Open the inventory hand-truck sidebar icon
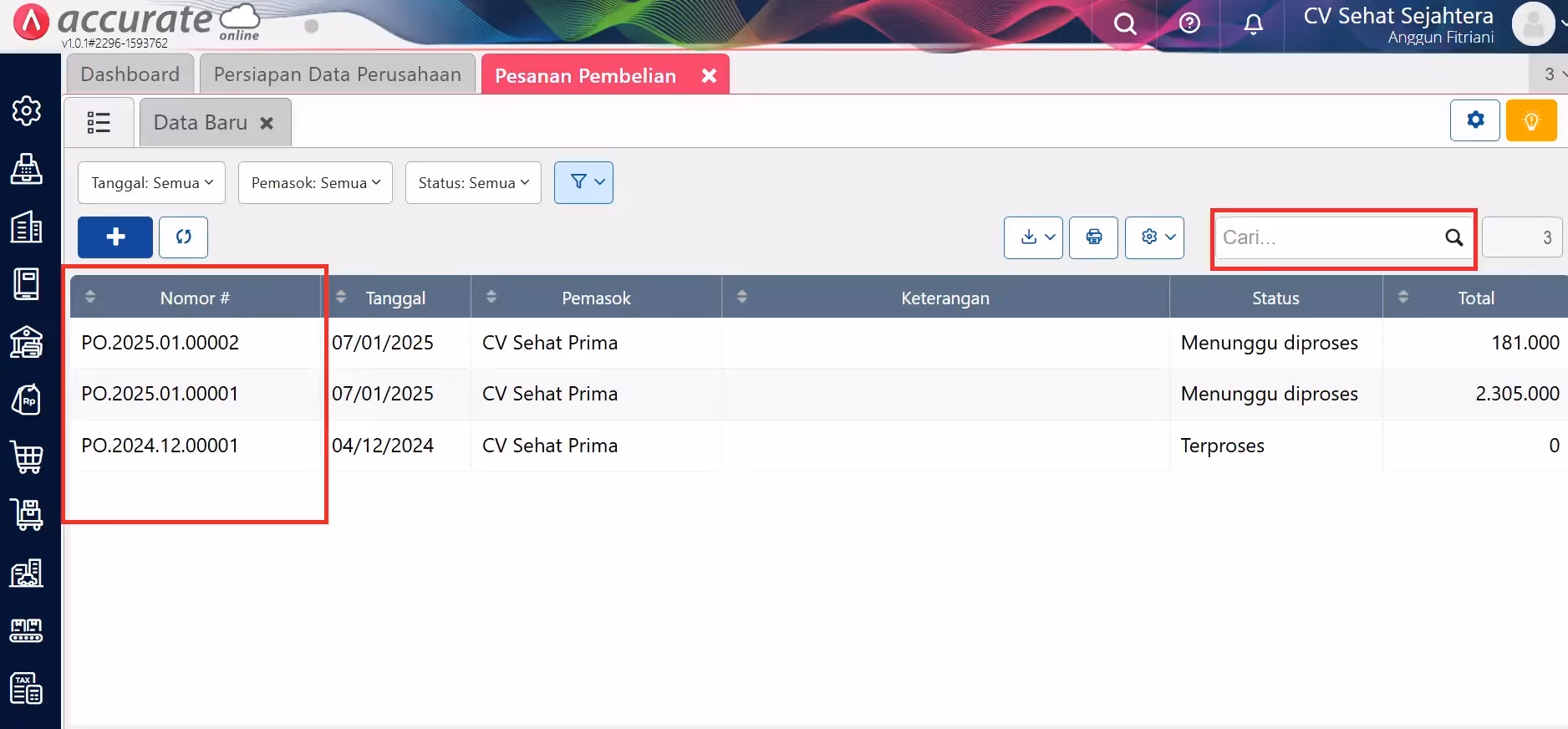The image size is (1568, 729). click(x=27, y=515)
